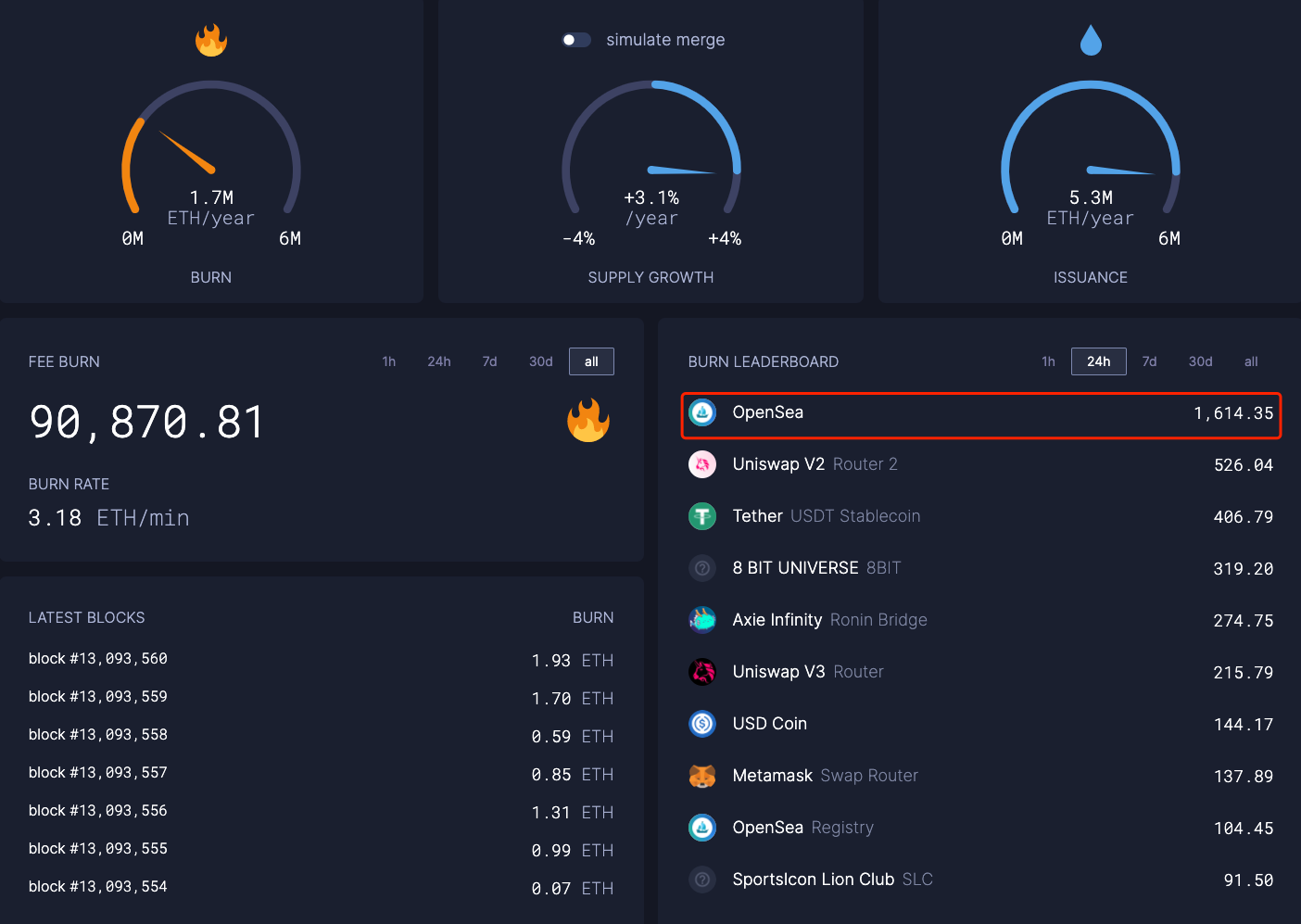Viewport: 1301px width, 924px height.
Task: Click the supply growth gauge dial
Action: pyautogui.click(x=651, y=148)
